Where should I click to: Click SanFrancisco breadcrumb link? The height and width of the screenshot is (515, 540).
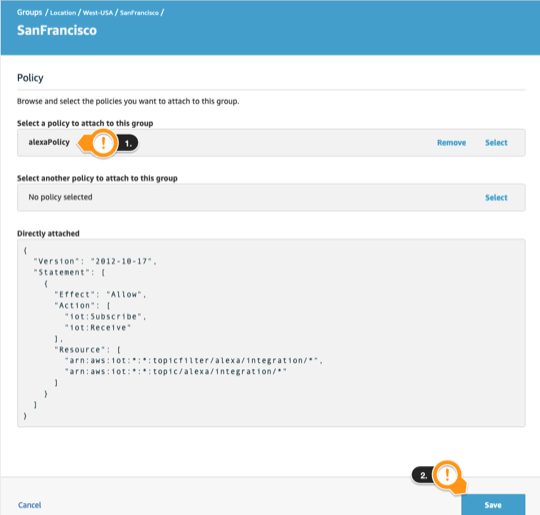point(139,13)
